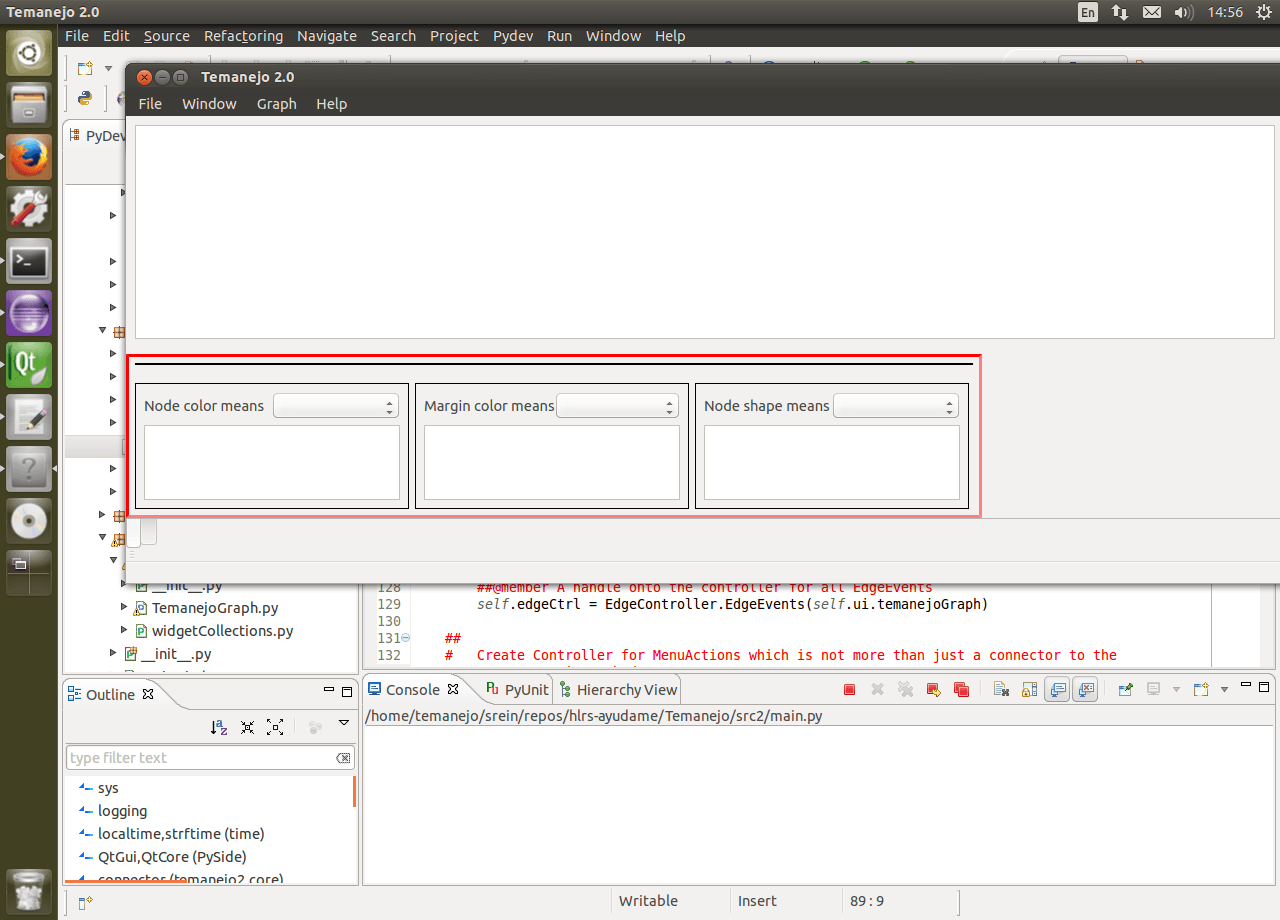Open Window menu in Temanejo window

click(209, 104)
